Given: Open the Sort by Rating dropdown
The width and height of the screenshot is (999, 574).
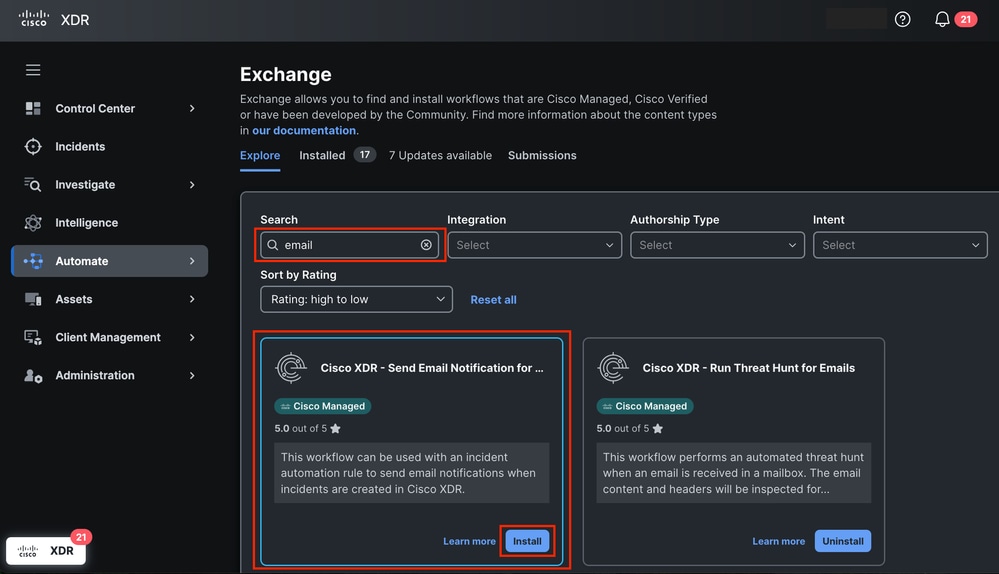Looking at the screenshot, I should coord(356,299).
